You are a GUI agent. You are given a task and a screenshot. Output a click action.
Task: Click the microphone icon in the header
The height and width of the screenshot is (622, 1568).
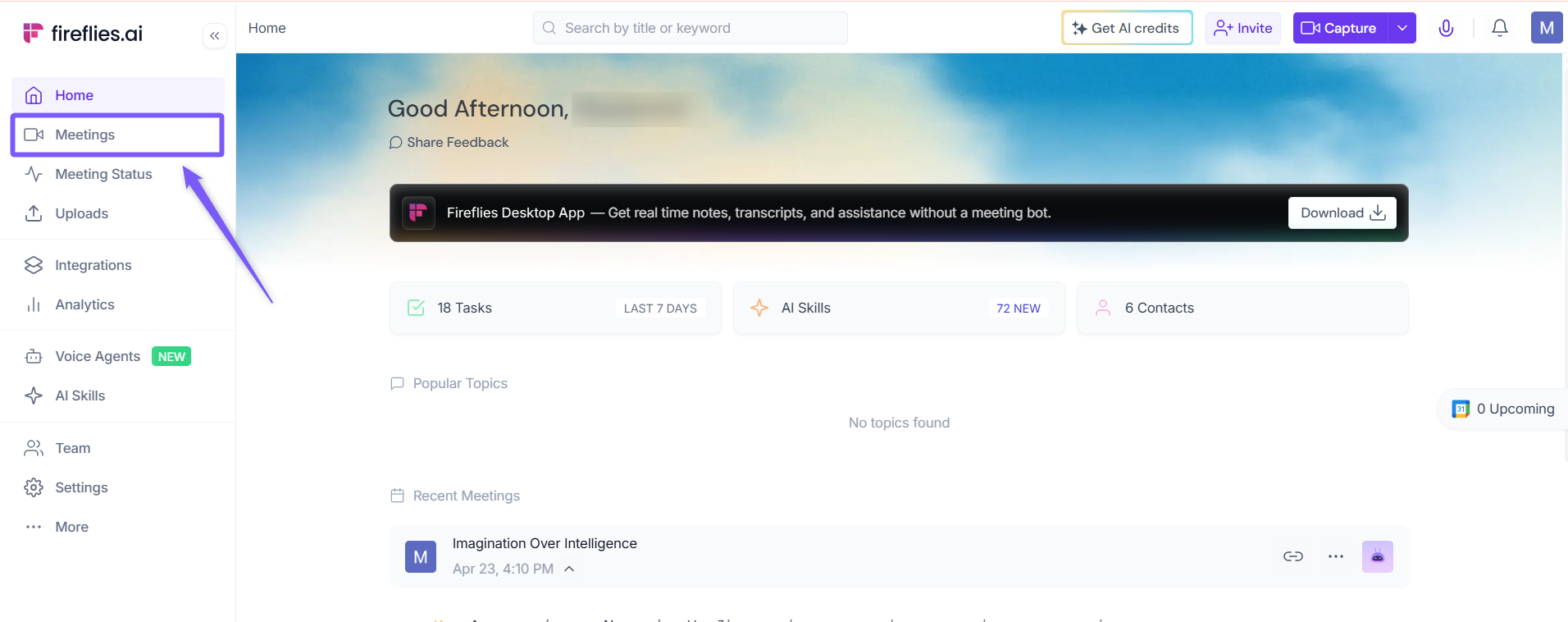pos(1447,28)
